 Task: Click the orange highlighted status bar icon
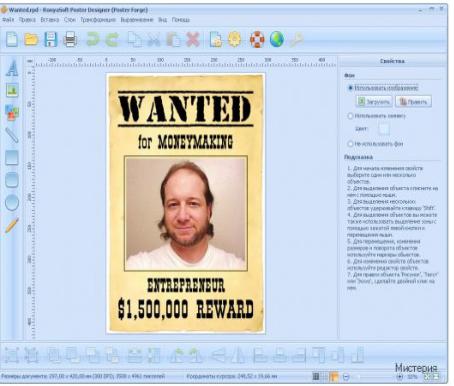(334, 377)
